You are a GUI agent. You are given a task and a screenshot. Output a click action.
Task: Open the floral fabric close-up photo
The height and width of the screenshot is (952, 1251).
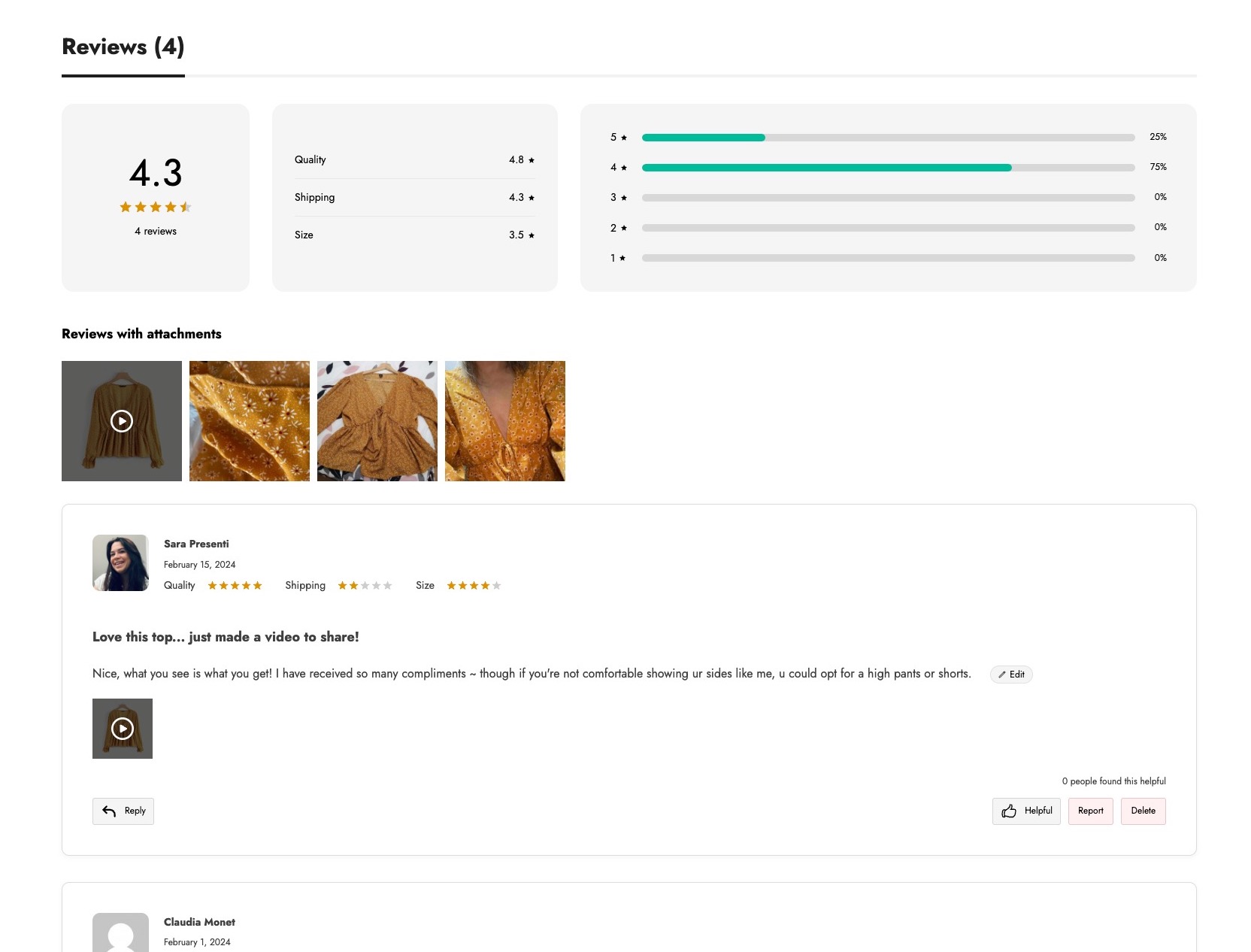tap(250, 421)
